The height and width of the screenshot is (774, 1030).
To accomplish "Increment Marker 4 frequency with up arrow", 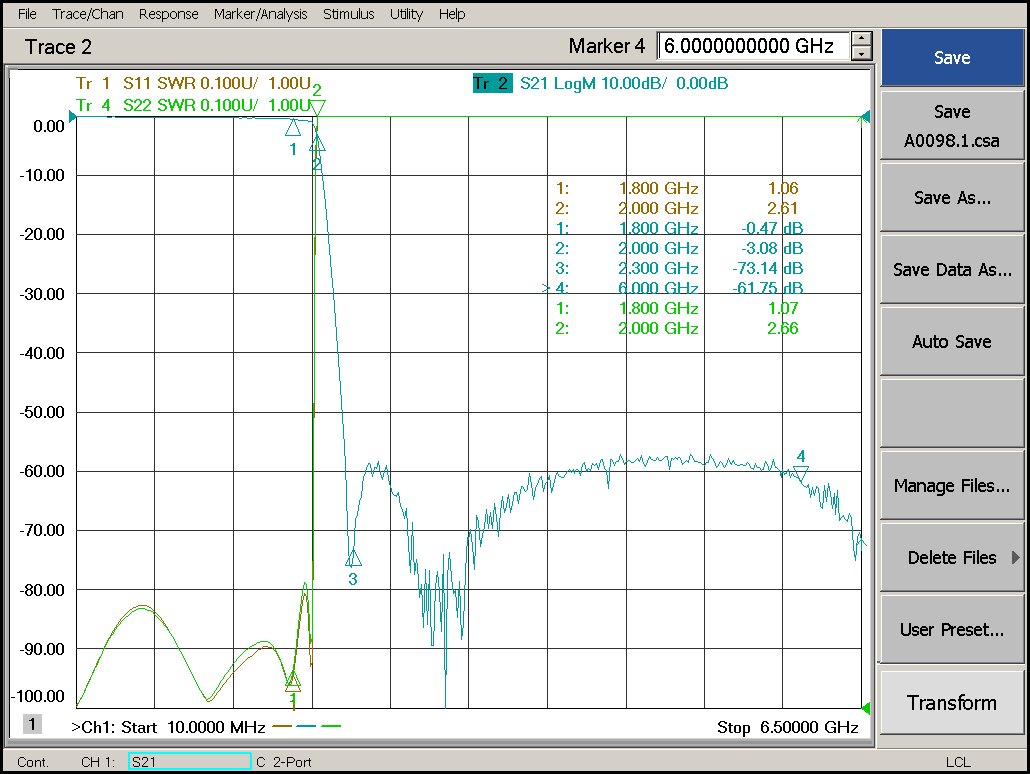I will pyautogui.click(x=861, y=39).
